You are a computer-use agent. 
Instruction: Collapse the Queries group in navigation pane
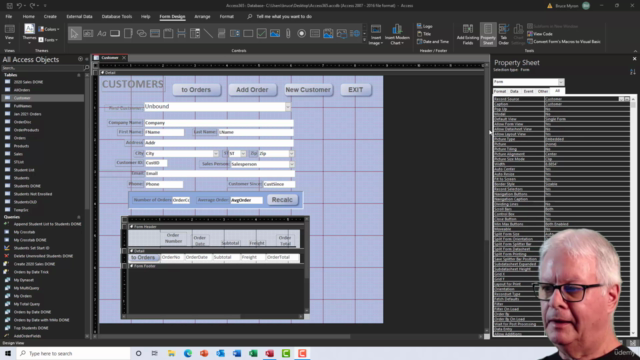coord(79,217)
